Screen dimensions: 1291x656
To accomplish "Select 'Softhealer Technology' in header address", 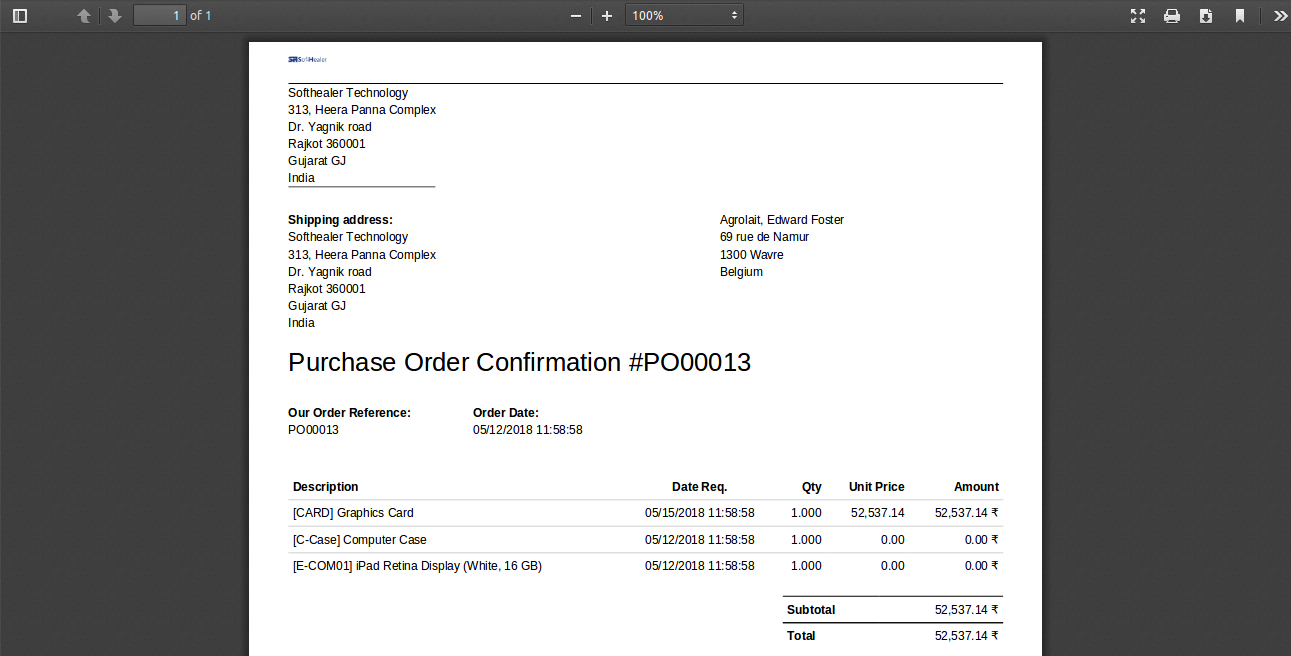I will tap(348, 93).
